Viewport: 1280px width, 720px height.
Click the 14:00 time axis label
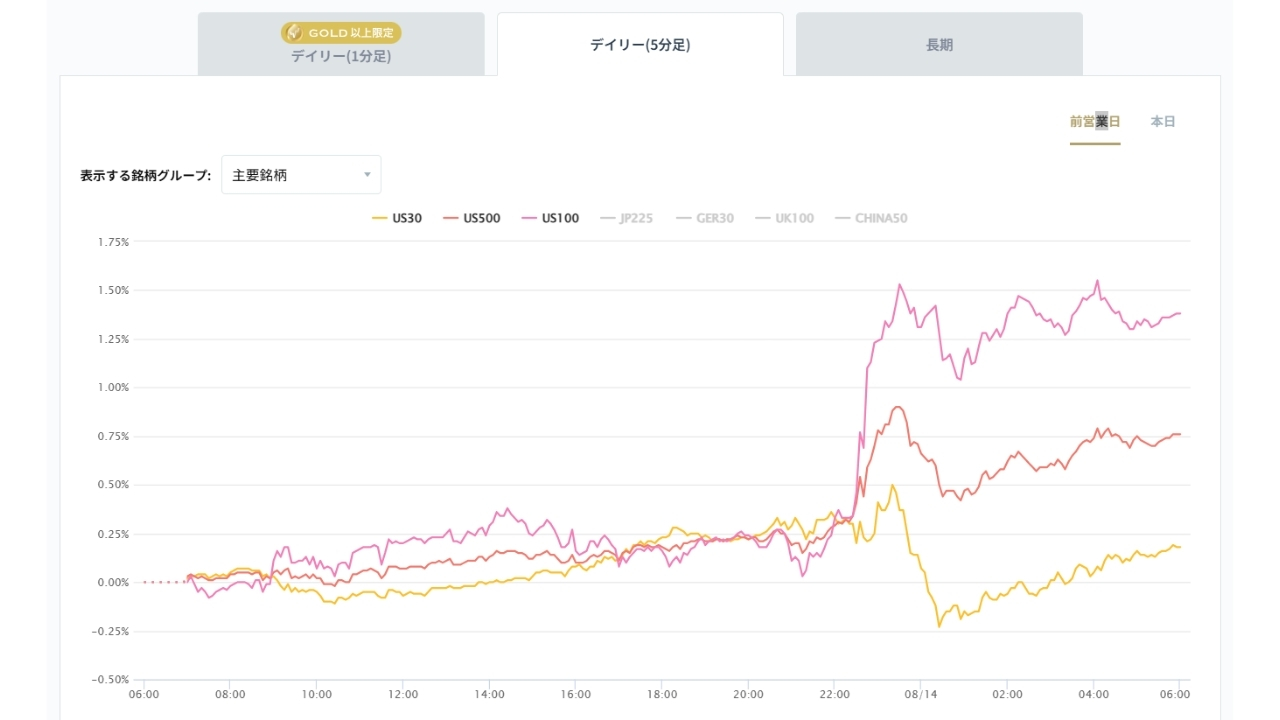click(x=489, y=693)
